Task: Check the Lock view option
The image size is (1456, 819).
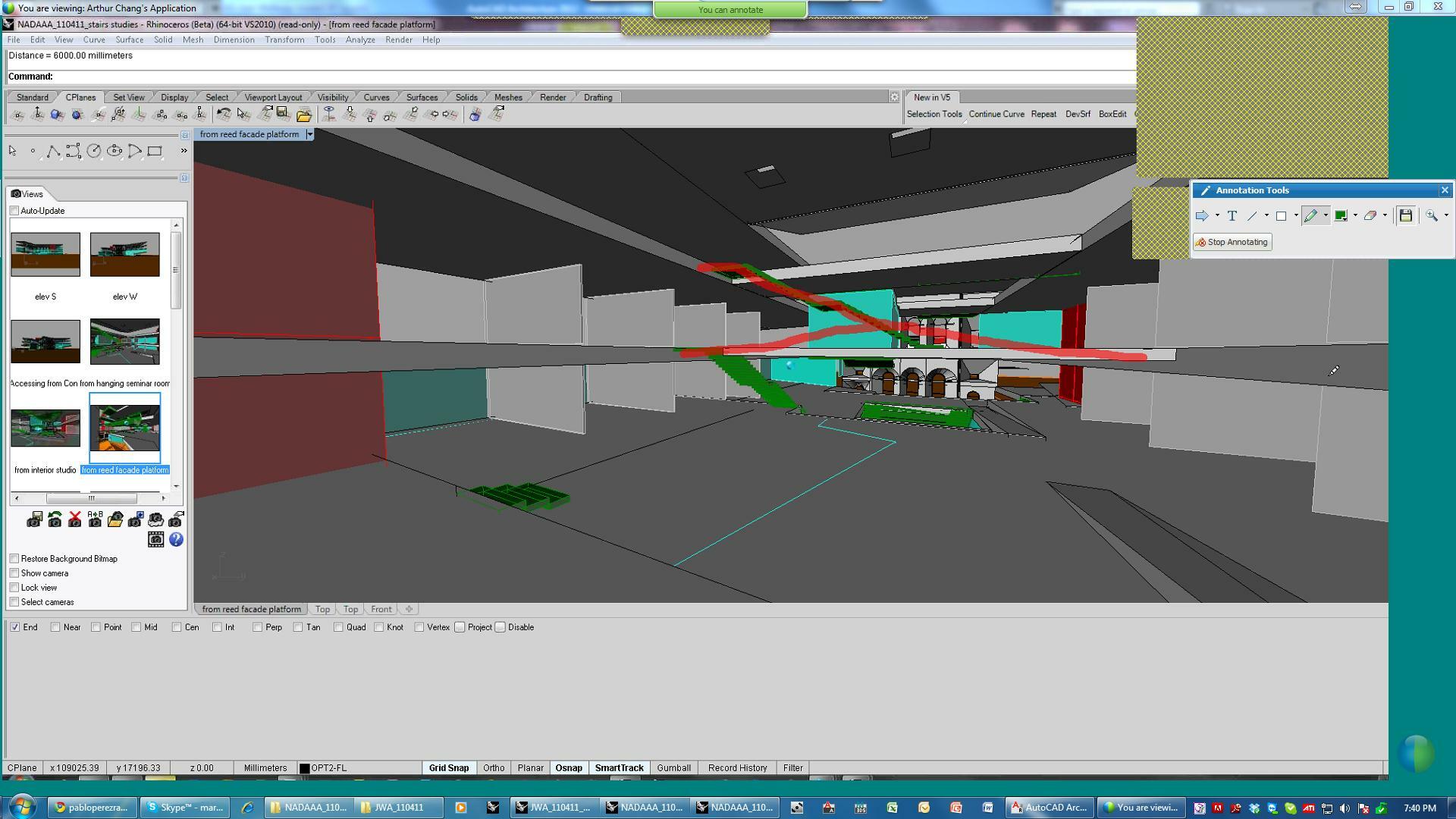Action: (x=14, y=588)
